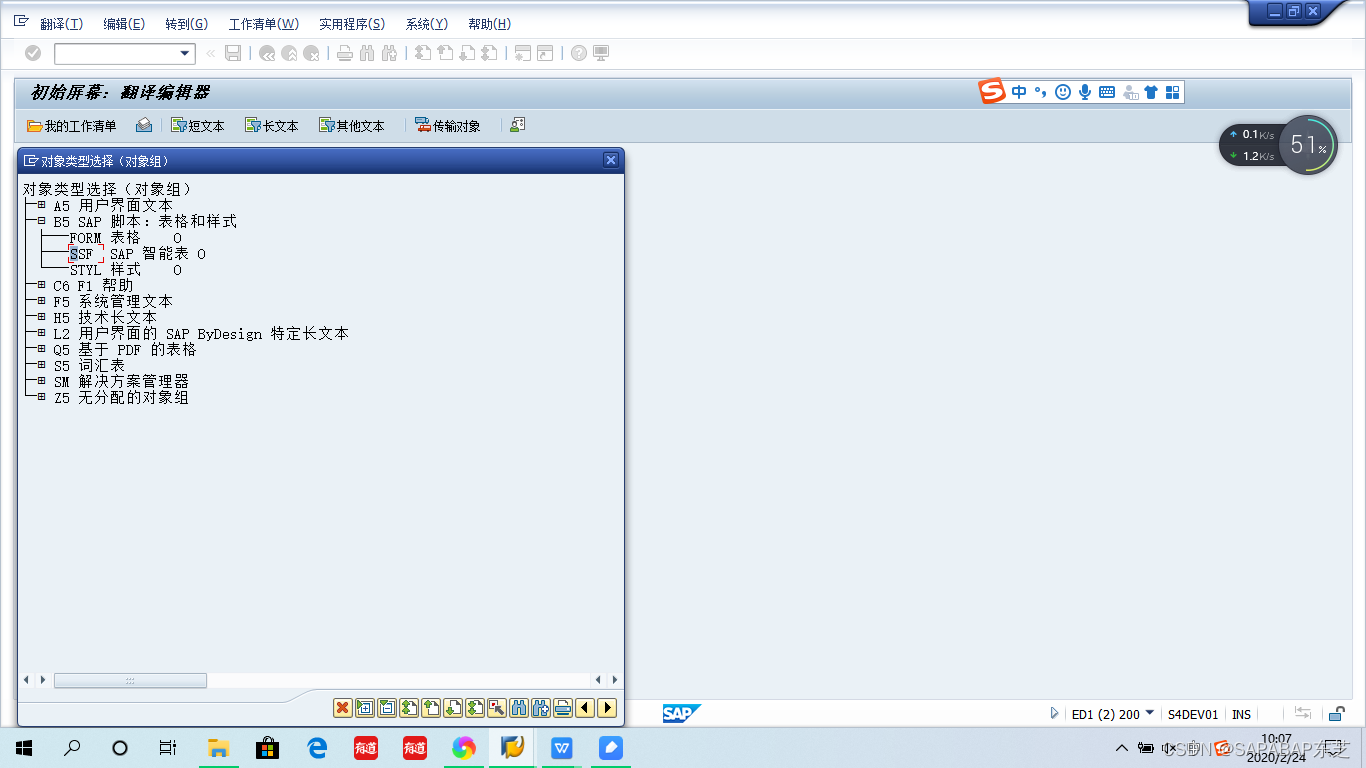
Task: Expand the C6 F1 帮助 tree node
Action: [41, 285]
